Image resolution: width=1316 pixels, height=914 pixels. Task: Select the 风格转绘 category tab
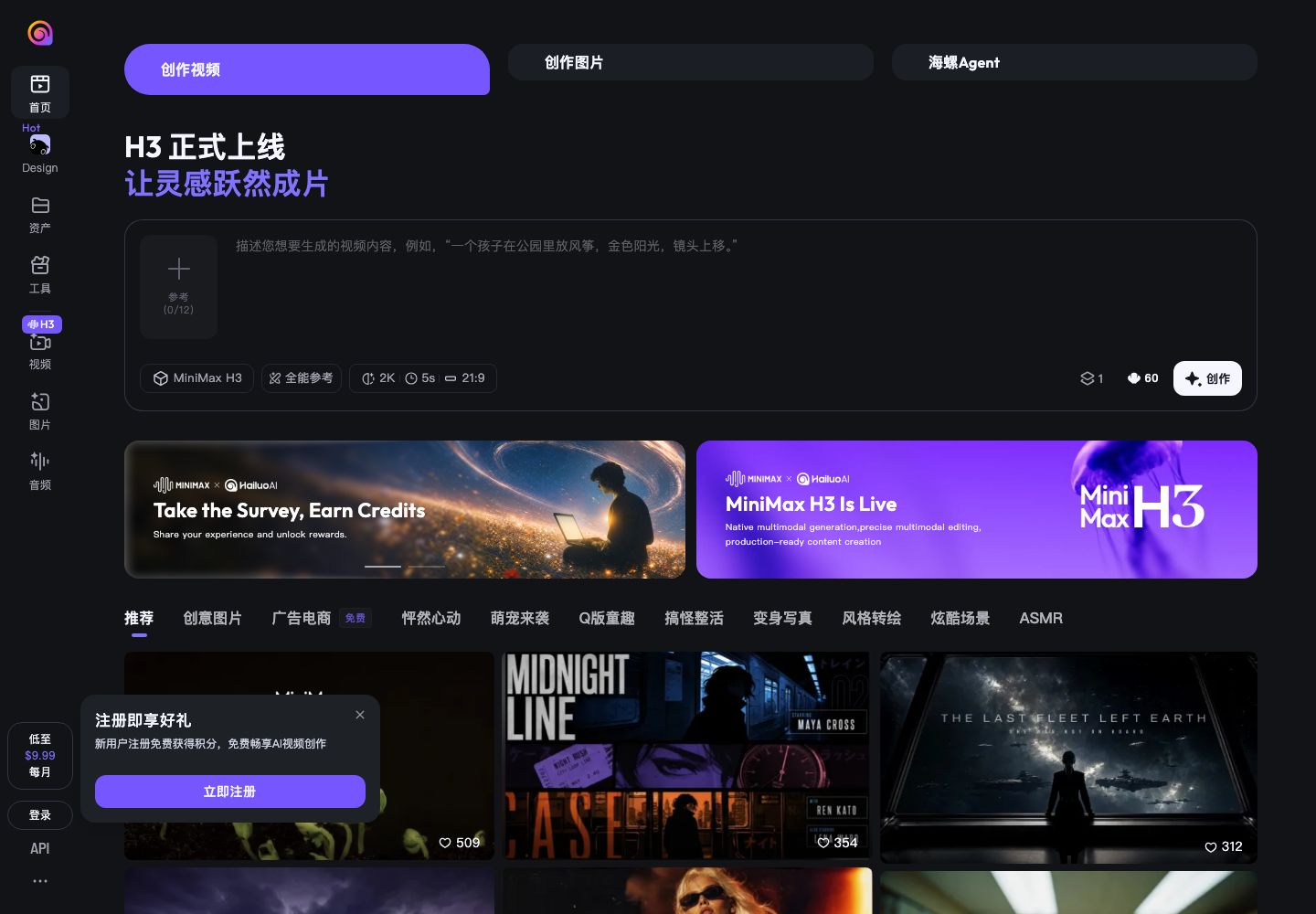871,619
